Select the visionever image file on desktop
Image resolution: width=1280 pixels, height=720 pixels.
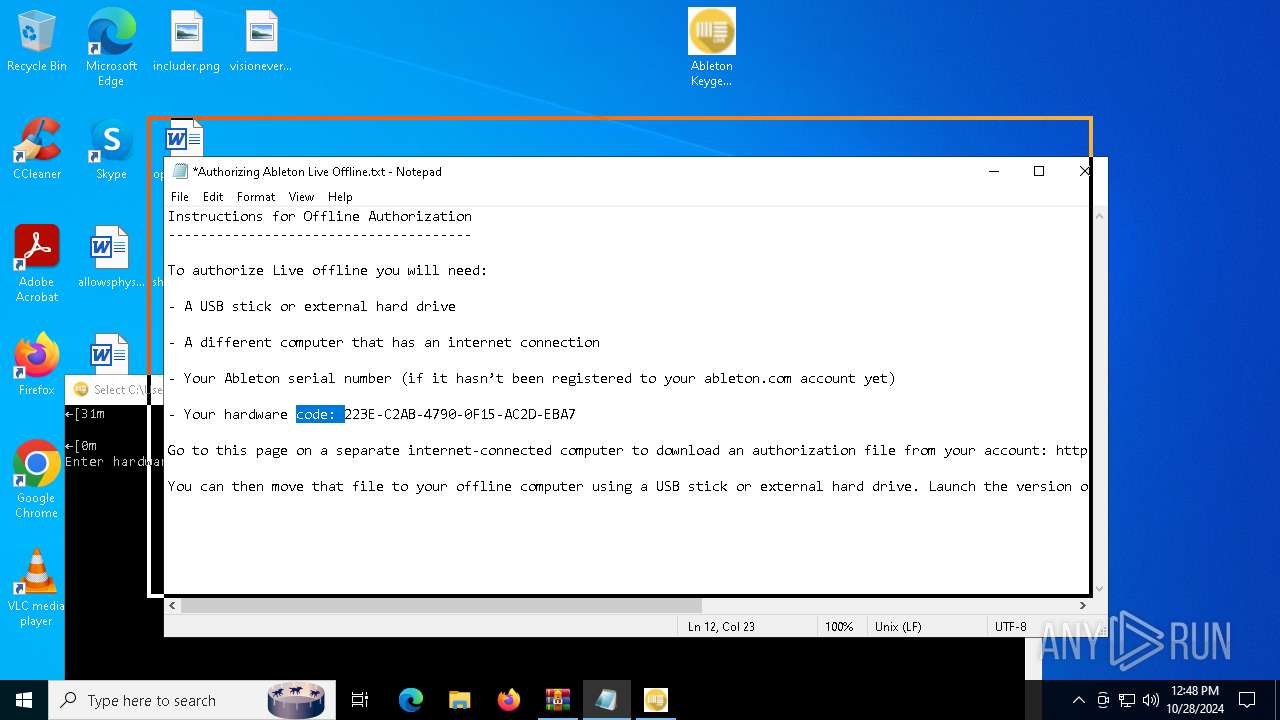(261, 42)
